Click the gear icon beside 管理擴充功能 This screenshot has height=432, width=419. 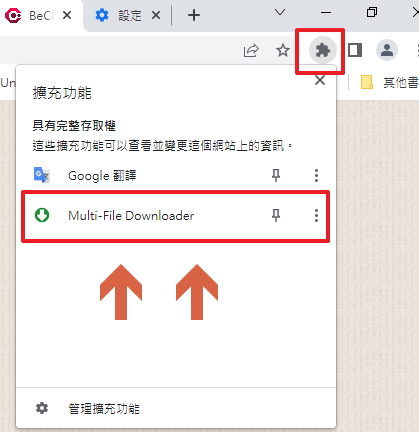42,408
